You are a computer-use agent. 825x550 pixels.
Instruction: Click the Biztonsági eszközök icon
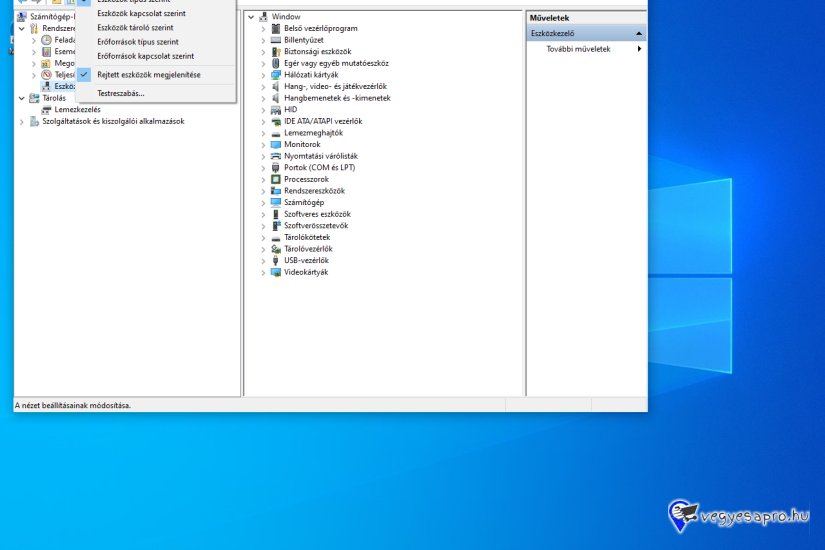point(276,51)
